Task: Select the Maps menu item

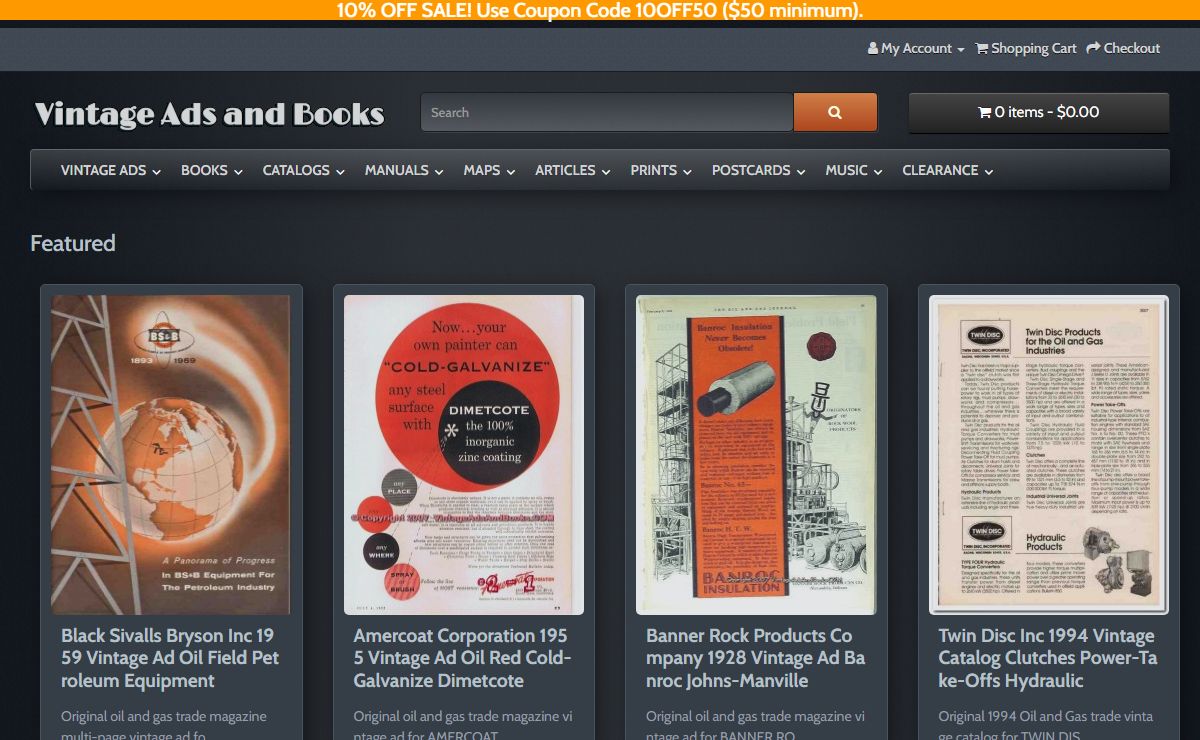Action: pyautogui.click(x=489, y=170)
